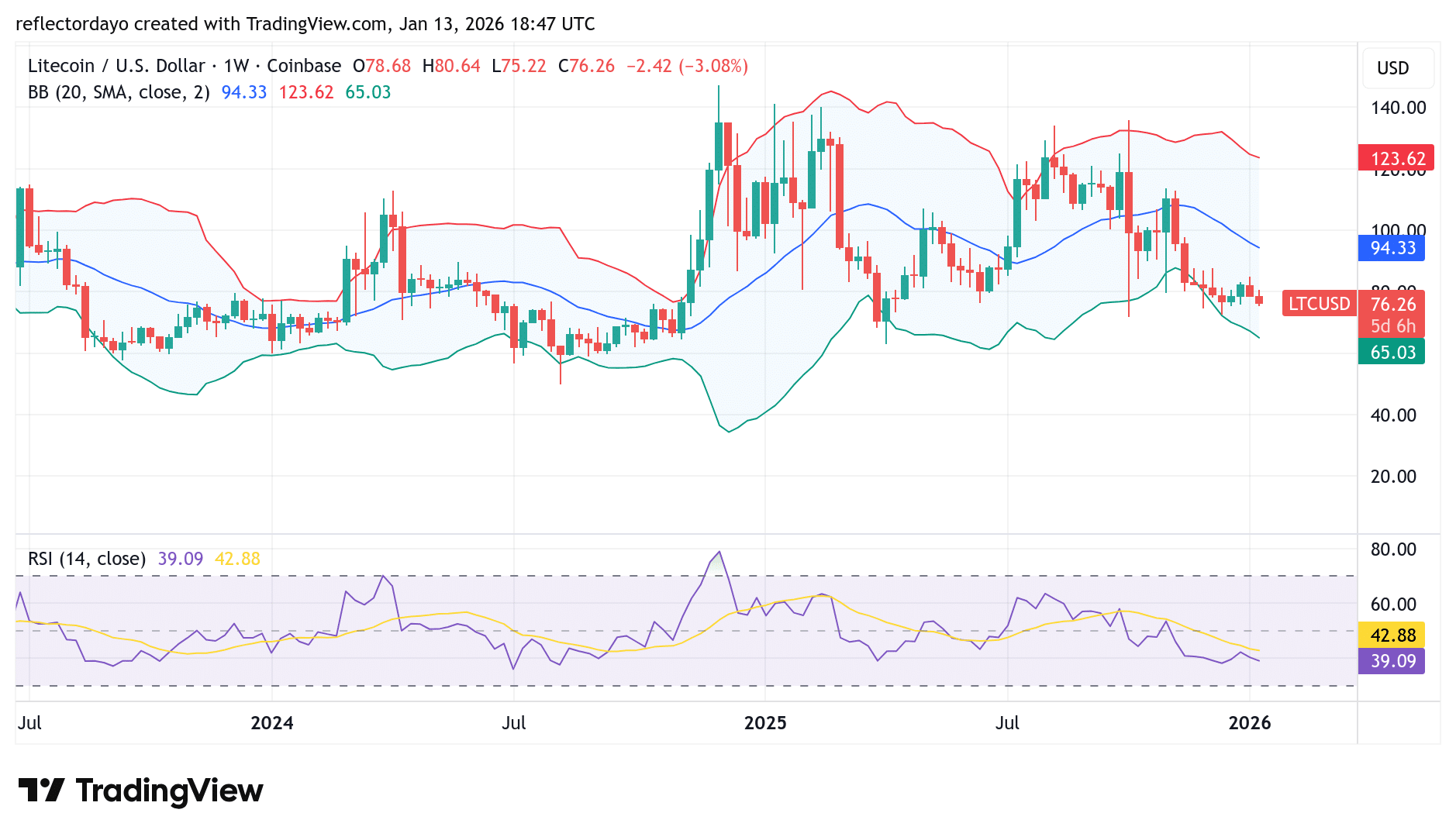Open the BB (20, SMA, close, 2) indicator settings
The width and height of the screenshot is (1456, 837).
[x=116, y=91]
